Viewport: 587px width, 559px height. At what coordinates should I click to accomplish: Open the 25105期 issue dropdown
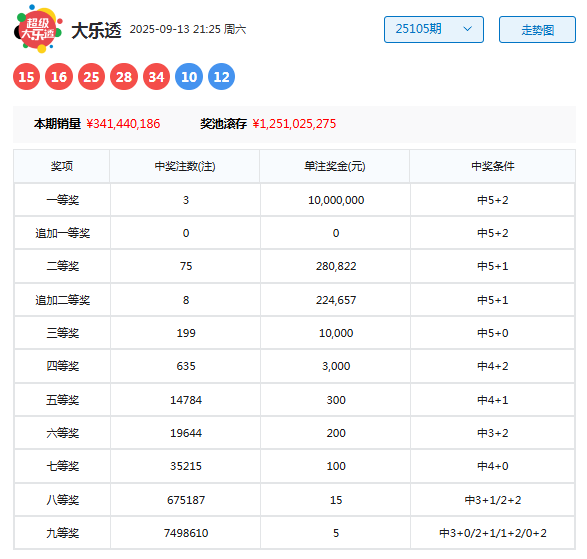point(434,29)
